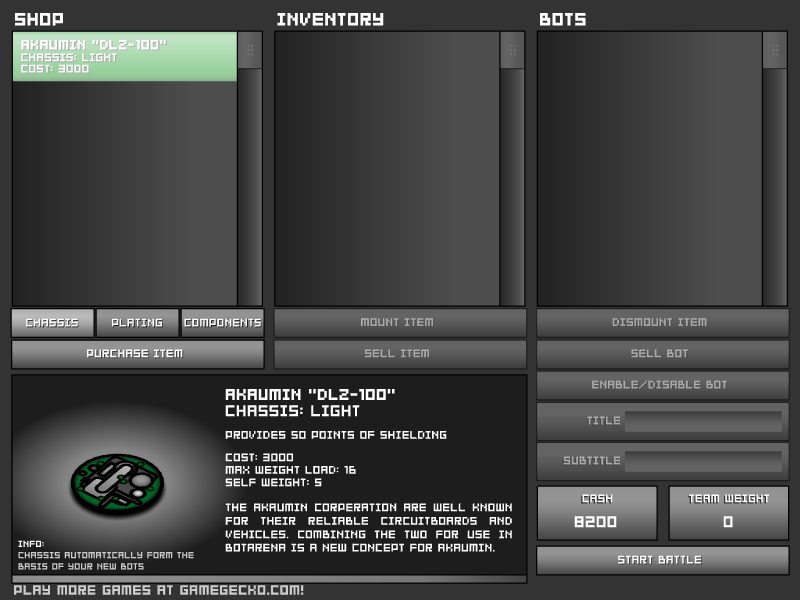
Task: Select the Akaumin DLZ-100 shop item
Action: click(x=124, y=57)
